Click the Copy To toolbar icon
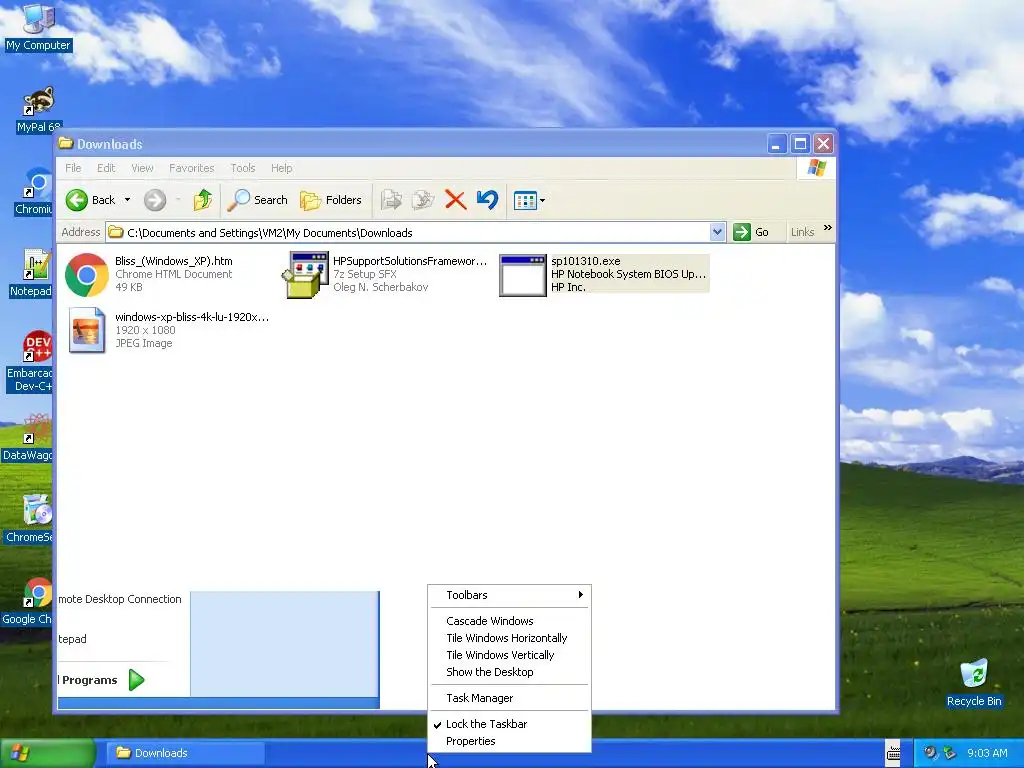1024x768 pixels. (423, 200)
